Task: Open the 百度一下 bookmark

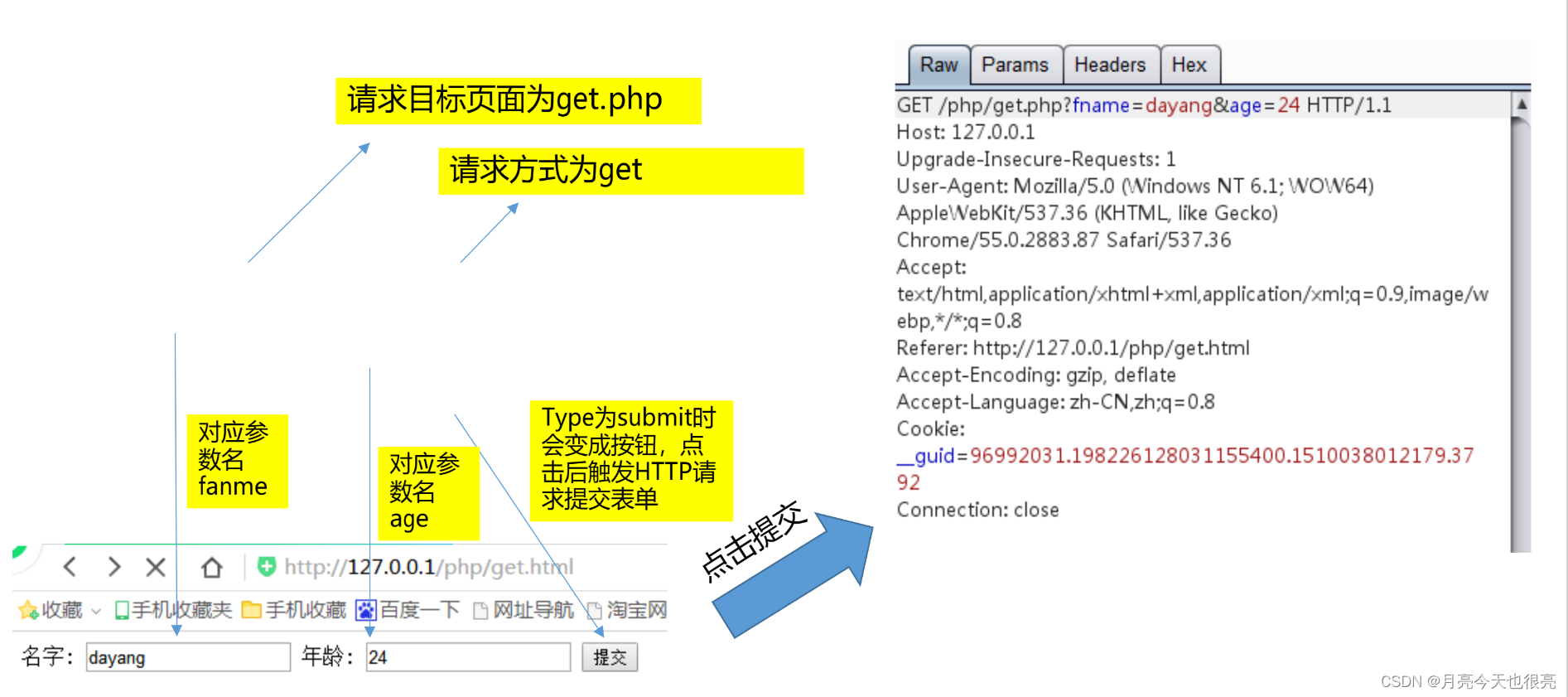Action: pos(408,610)
